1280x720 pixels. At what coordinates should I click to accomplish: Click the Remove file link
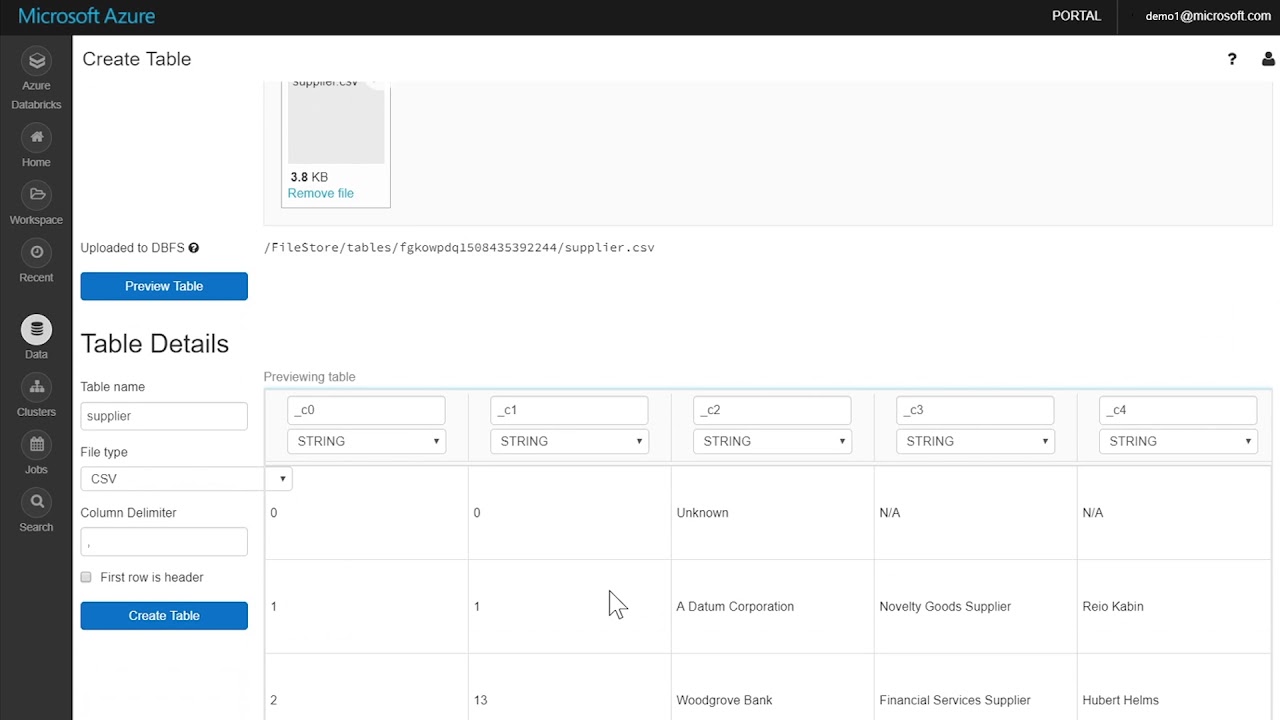tap(320, 193)
